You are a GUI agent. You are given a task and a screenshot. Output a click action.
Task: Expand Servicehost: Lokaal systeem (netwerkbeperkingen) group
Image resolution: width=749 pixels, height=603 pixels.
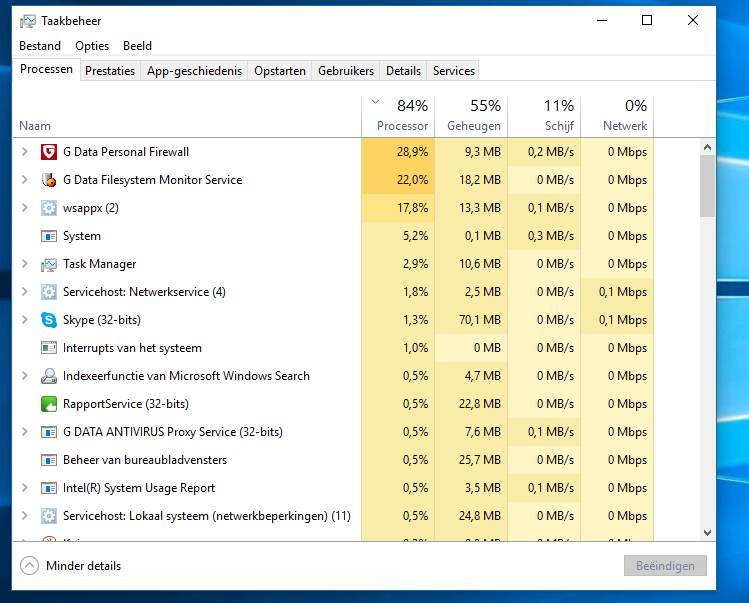[x=25, y=516]
